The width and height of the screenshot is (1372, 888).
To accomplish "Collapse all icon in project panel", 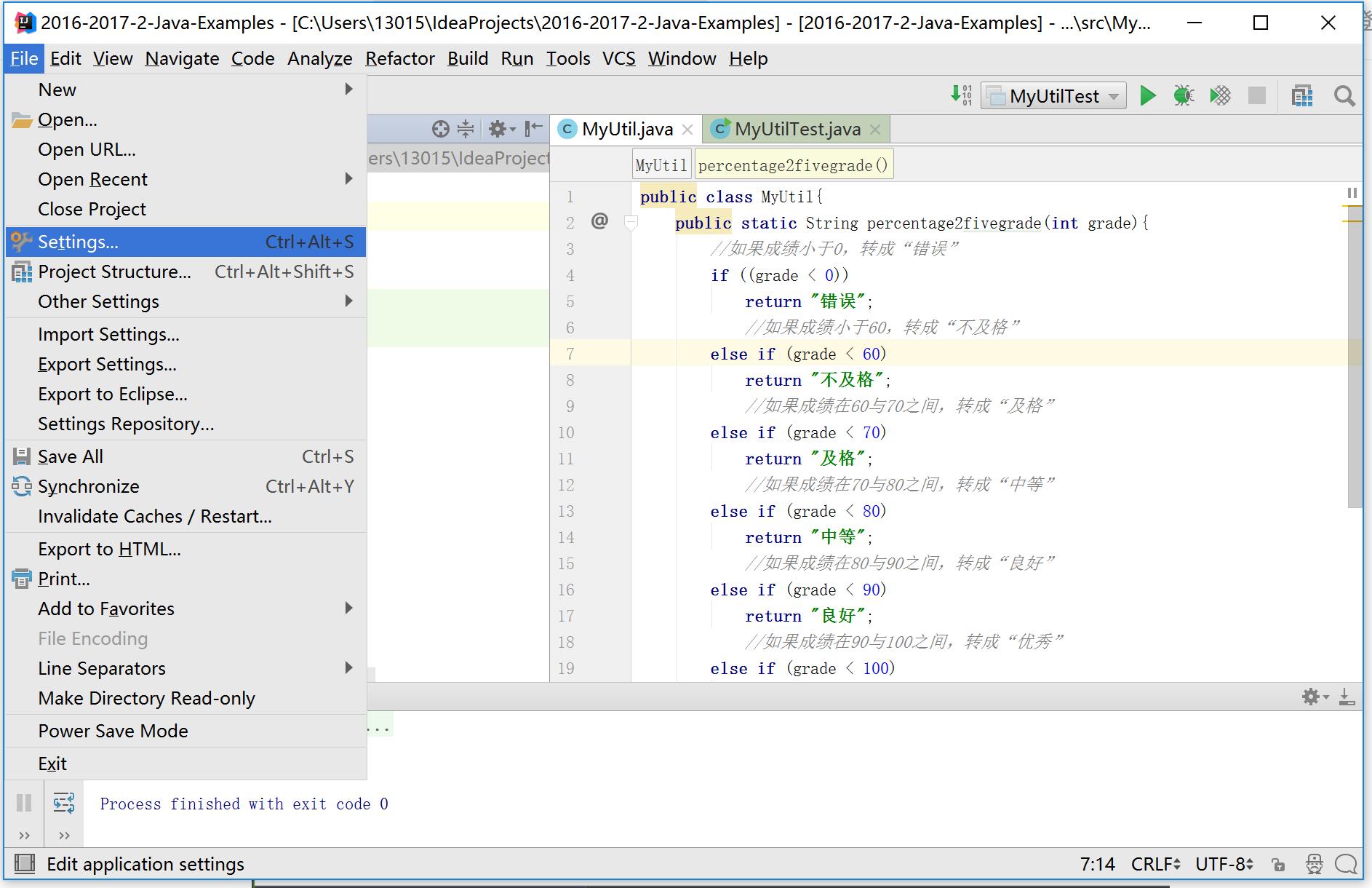I will pyautogui.click(x=466, y=130).
